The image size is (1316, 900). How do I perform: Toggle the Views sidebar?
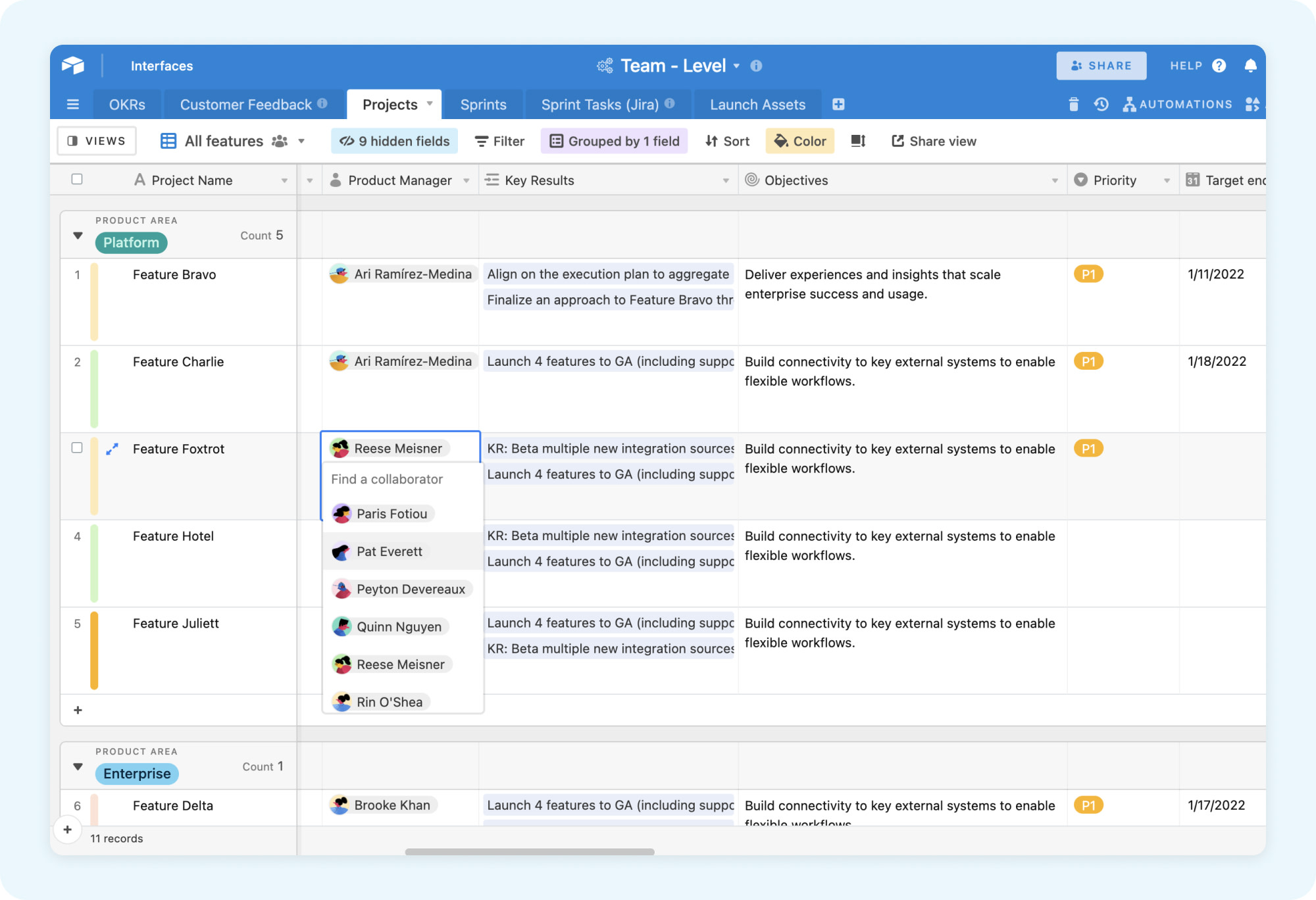97,141
